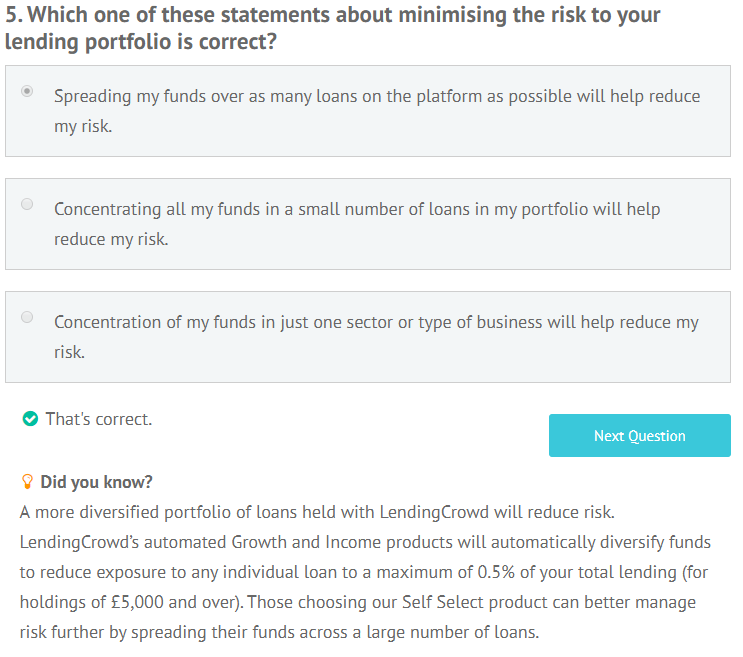743x657 pixels.
Task: Click the '£5,000 and over' text
Action: click(173, 602)
